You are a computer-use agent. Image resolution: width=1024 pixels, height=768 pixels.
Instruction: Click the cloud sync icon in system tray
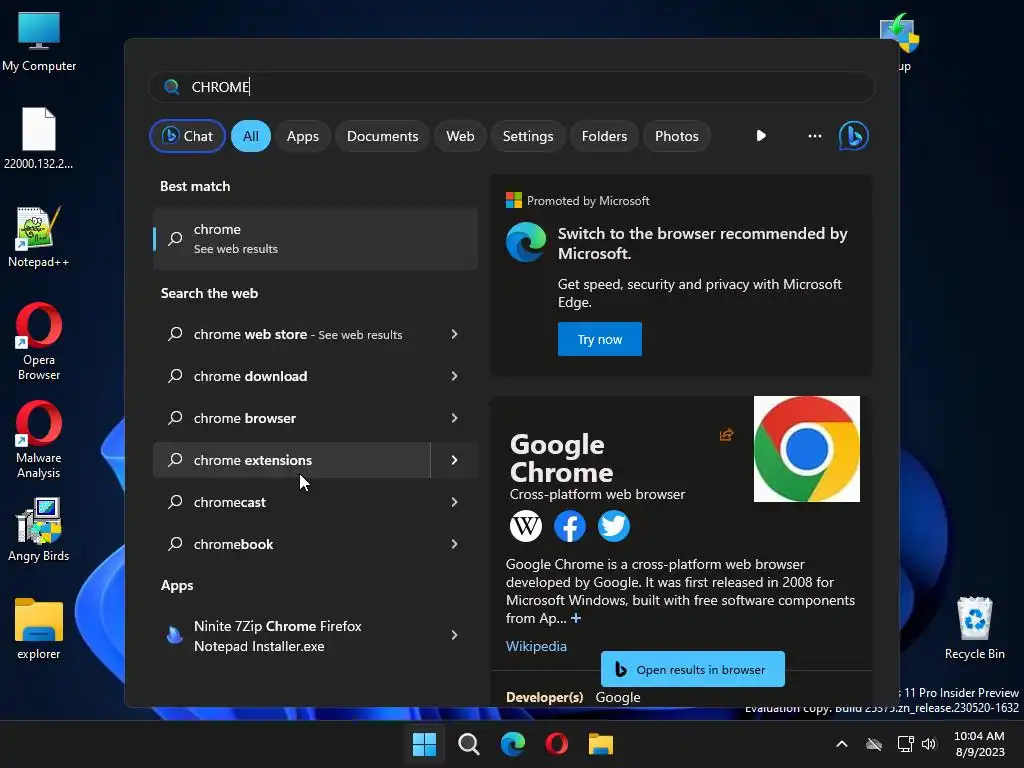click(x=874, y=744)
